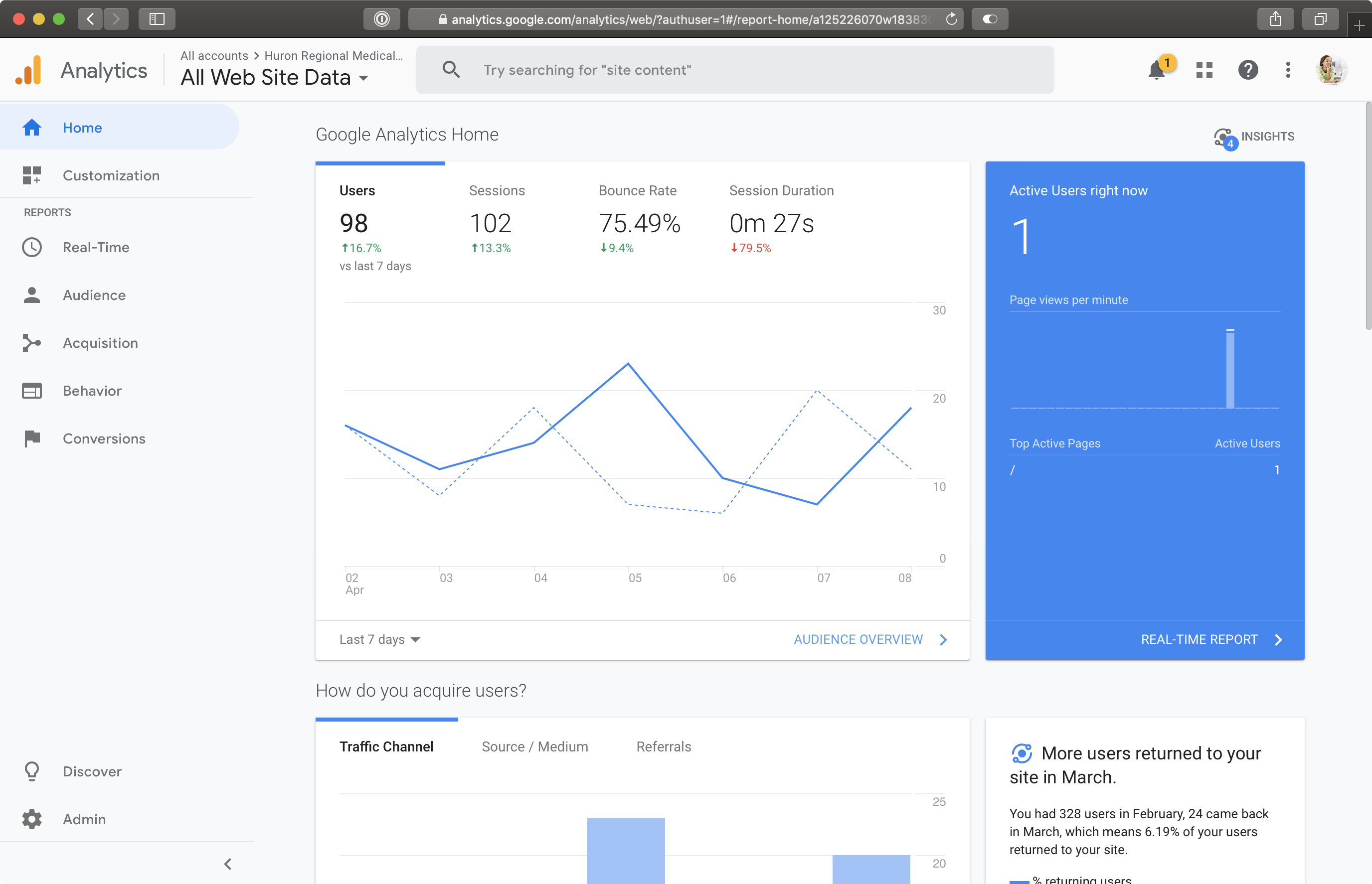1372x884 pixels.
Task: Expand the Audience reports section
Action: (x=94, y=295)
